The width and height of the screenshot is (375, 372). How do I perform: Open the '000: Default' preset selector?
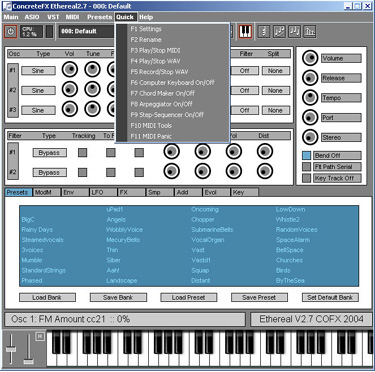87,31
